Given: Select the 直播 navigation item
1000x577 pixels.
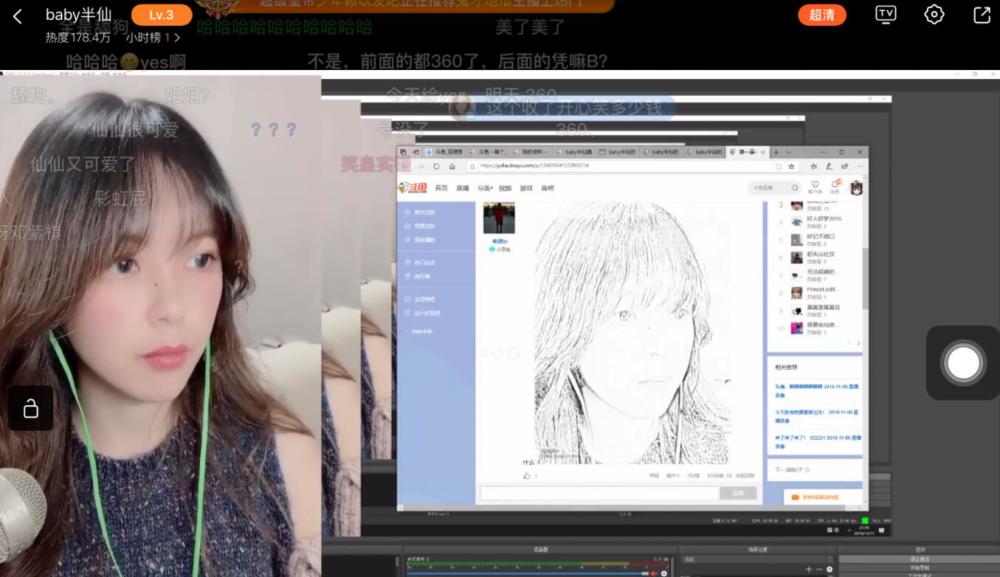Looking at the screenshot, I should tap(463, 188).
